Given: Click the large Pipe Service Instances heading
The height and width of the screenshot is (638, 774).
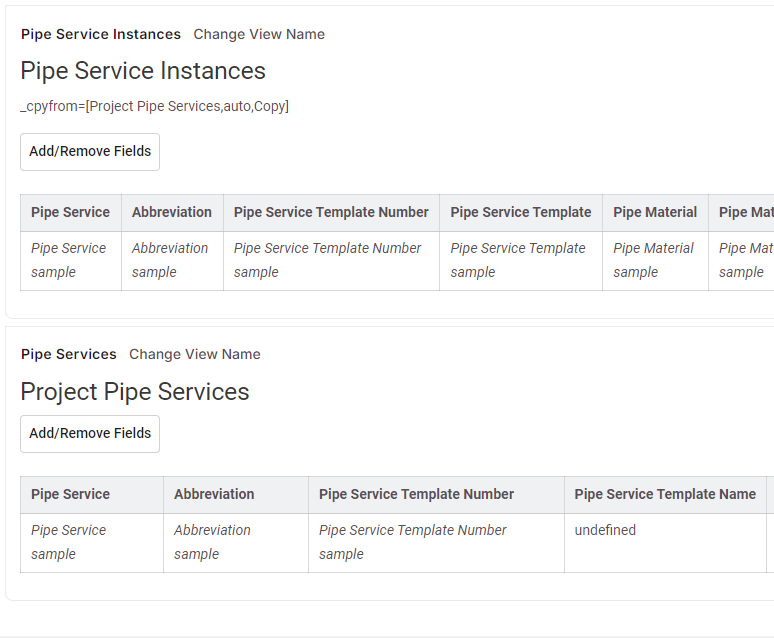Looking at the screenshot, I should click(143, 71).
